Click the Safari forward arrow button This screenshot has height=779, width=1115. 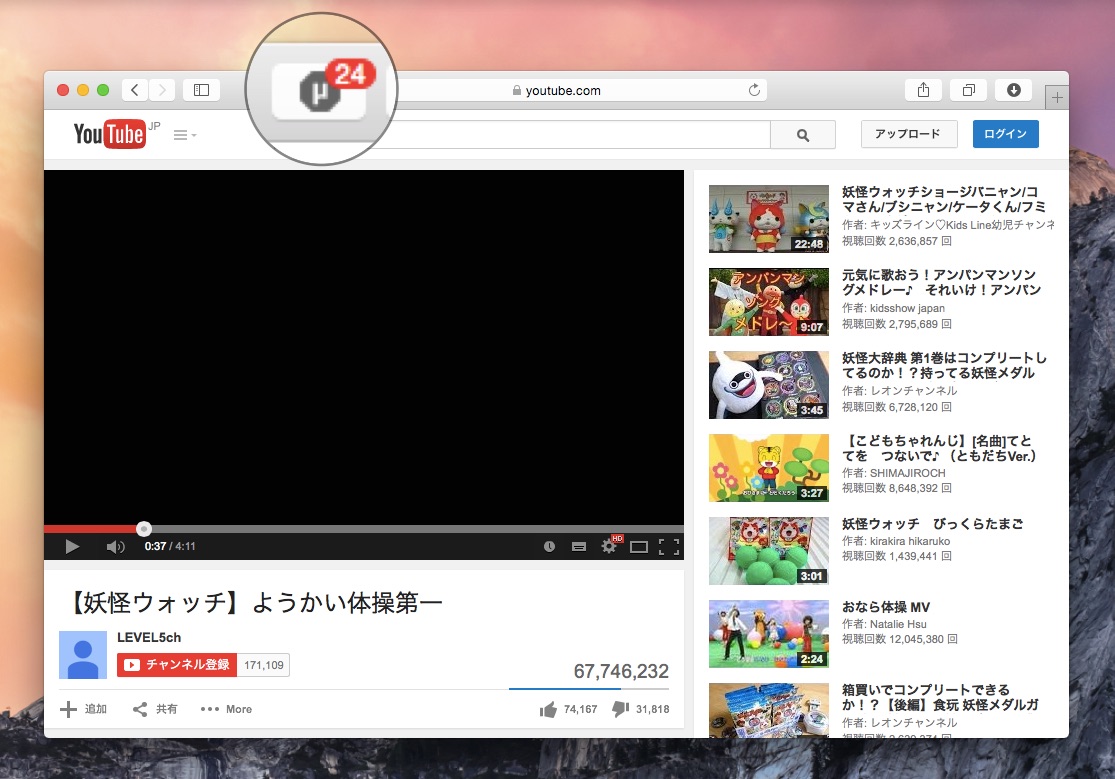[x=162, y=90]
